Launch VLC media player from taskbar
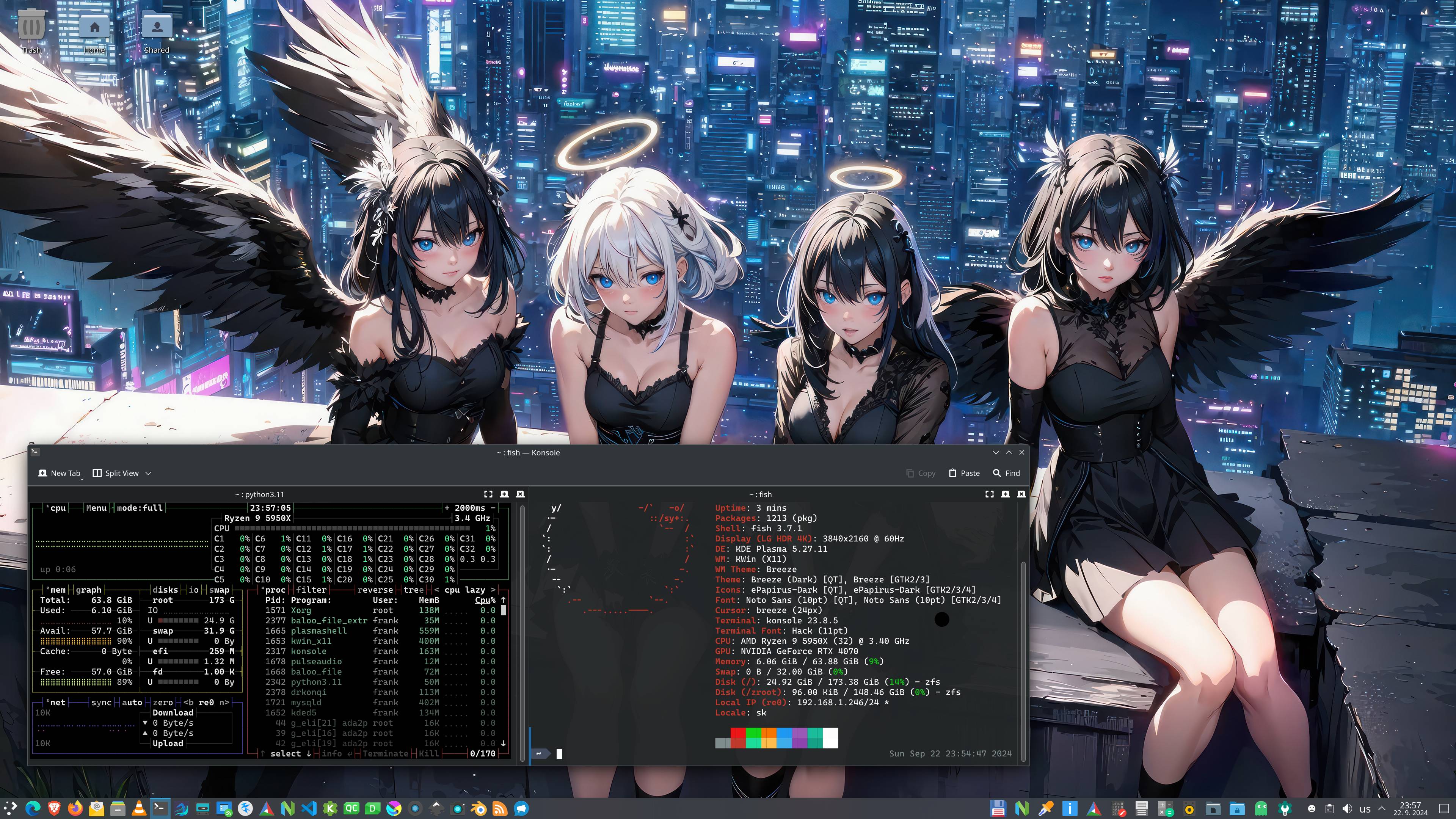The width and height of the screenshot is (1456, 819). (x=139, y=808)
